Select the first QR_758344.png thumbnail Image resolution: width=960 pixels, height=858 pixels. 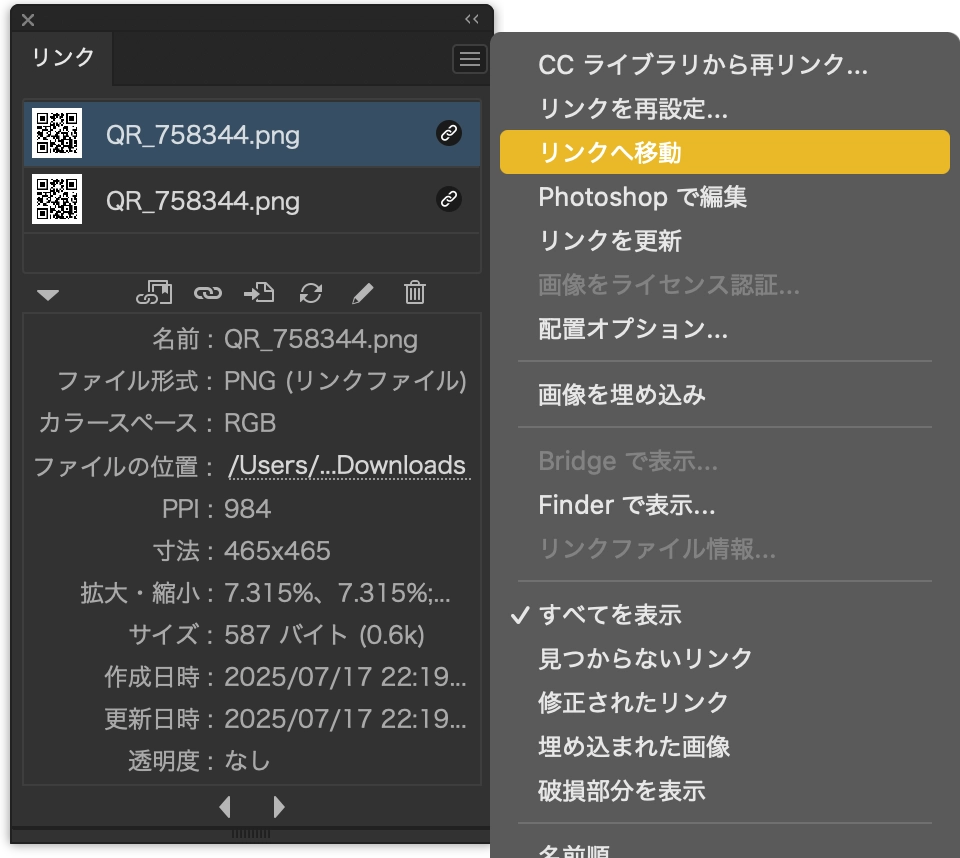[x=57, y=133]
